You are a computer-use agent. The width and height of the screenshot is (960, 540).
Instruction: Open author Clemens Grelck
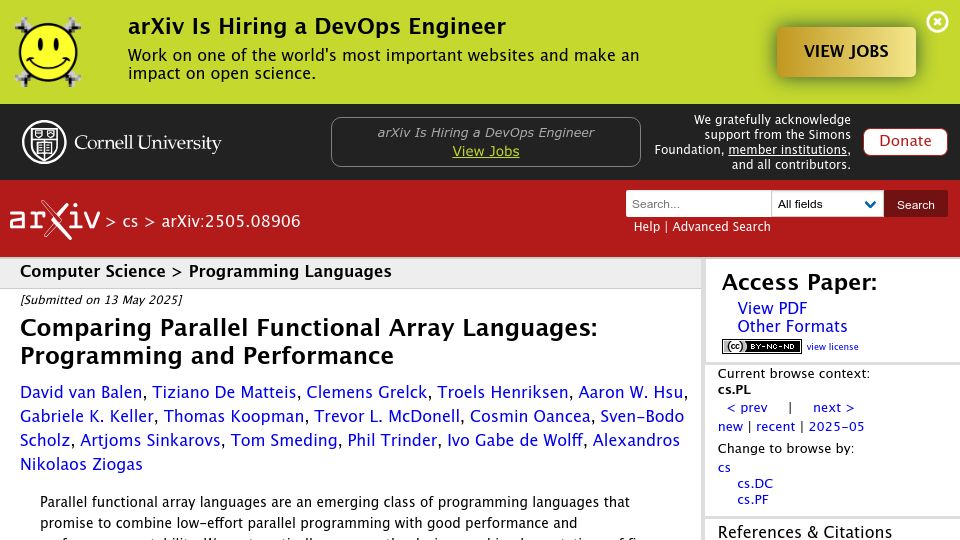(366, 392)
